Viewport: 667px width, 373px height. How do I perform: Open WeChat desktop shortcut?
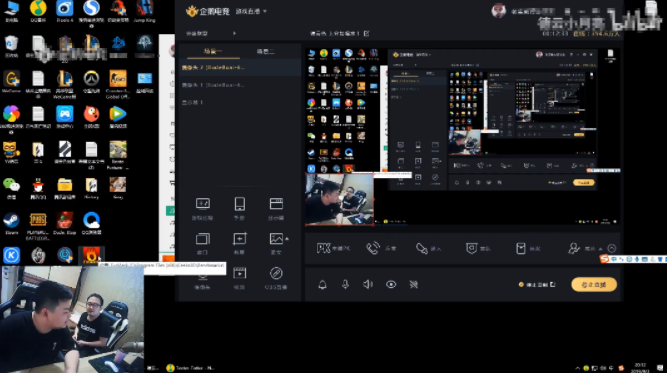11,188
